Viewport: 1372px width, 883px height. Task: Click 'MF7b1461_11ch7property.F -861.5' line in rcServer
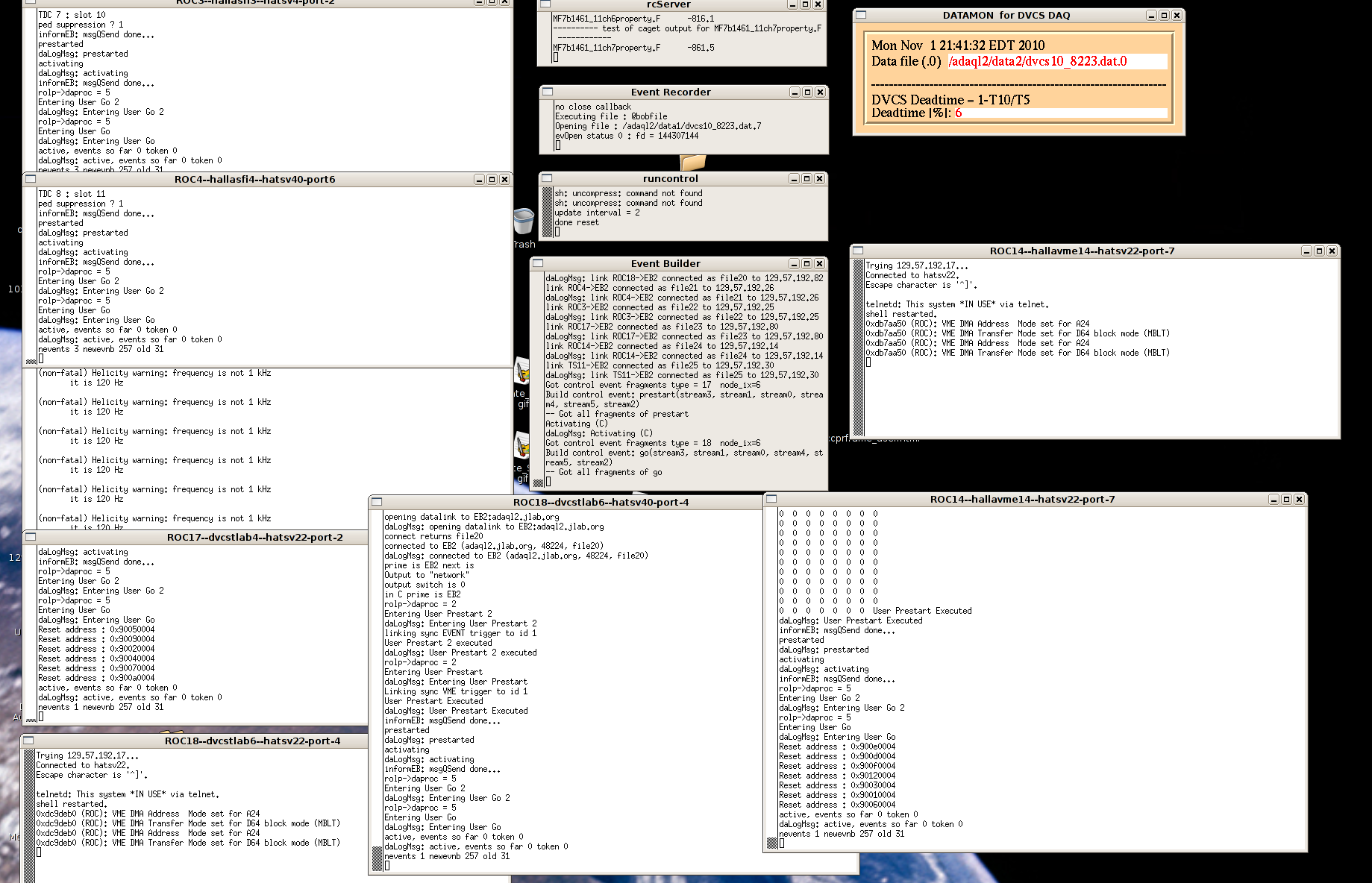coord(633,48)
